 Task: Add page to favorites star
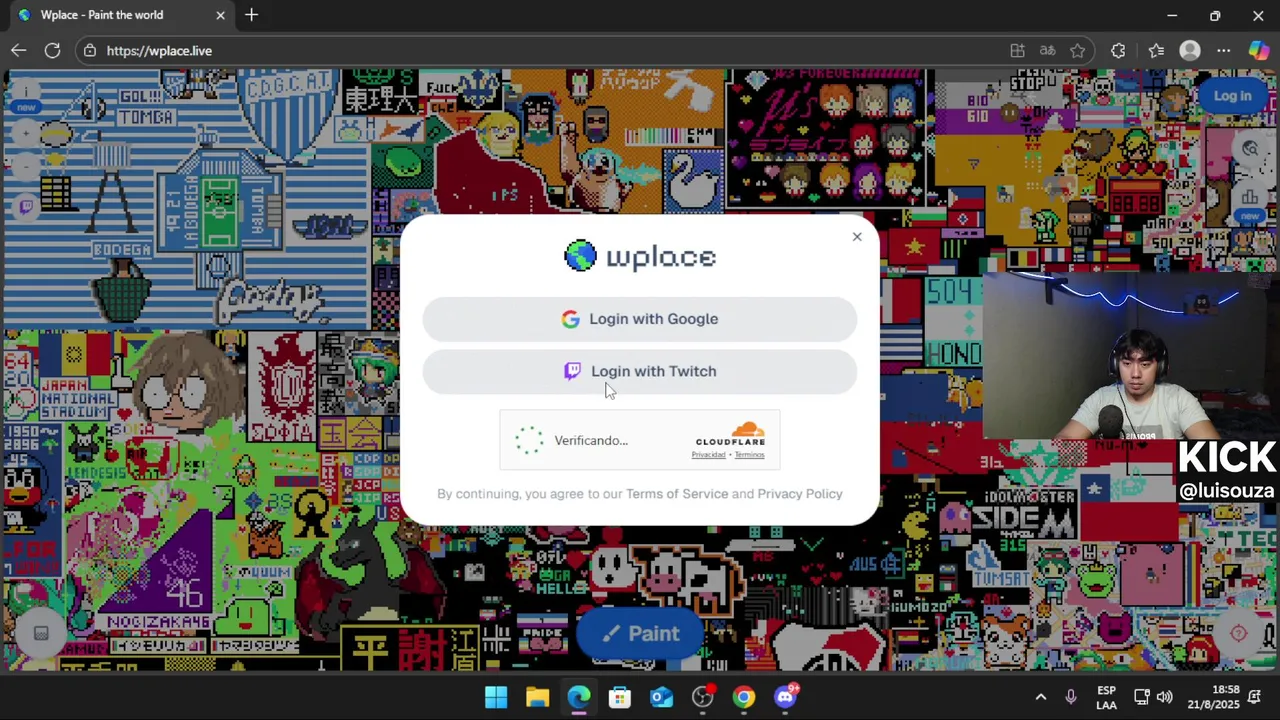(1077, 50)
